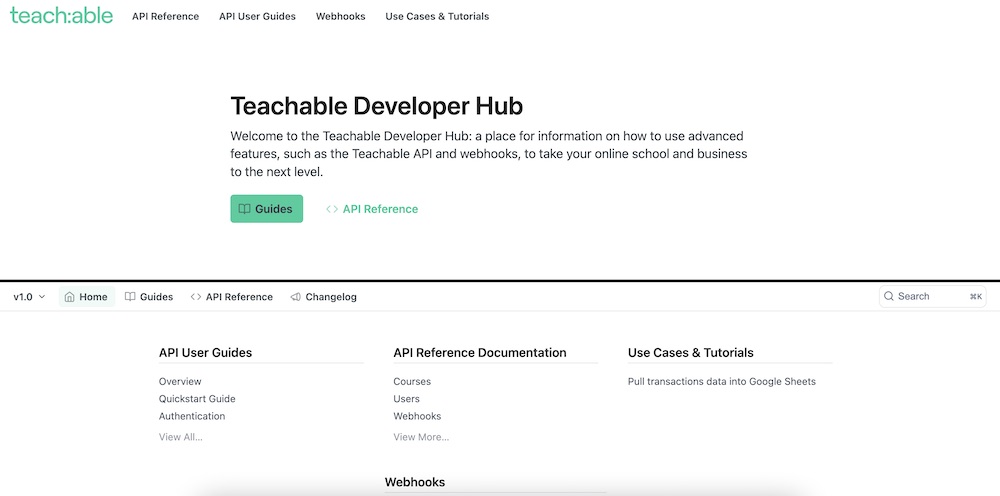
Task: Open Pull transactions data into Google Sheets
Action: tap(722, 381)
